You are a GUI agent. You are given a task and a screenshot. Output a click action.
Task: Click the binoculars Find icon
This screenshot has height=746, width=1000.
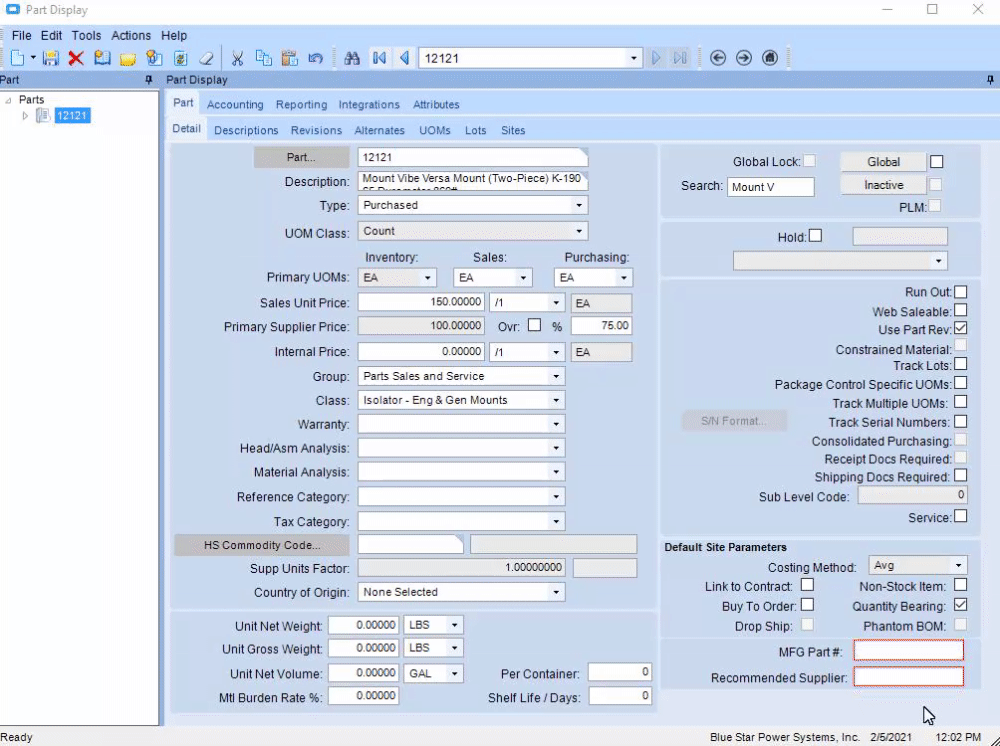(x=352, y=58)
